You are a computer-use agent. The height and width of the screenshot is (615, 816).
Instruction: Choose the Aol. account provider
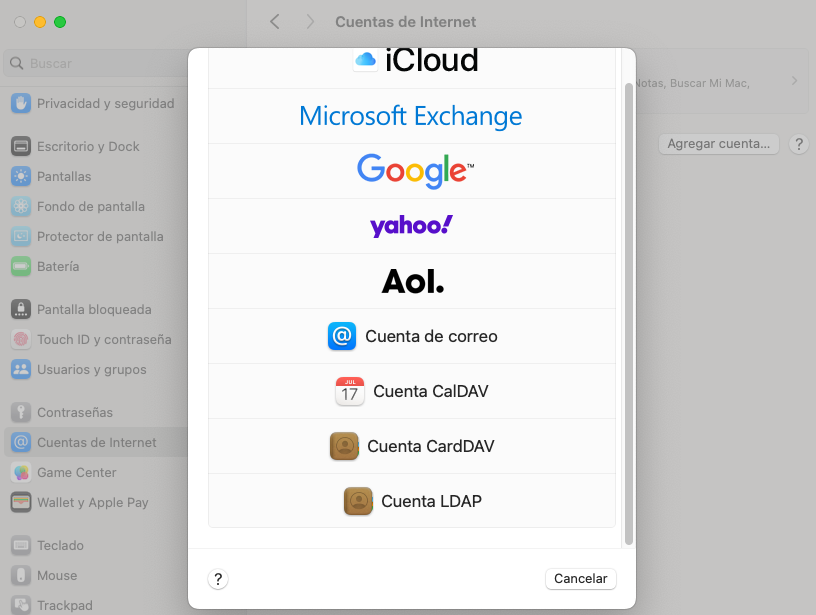click(412, 281)
